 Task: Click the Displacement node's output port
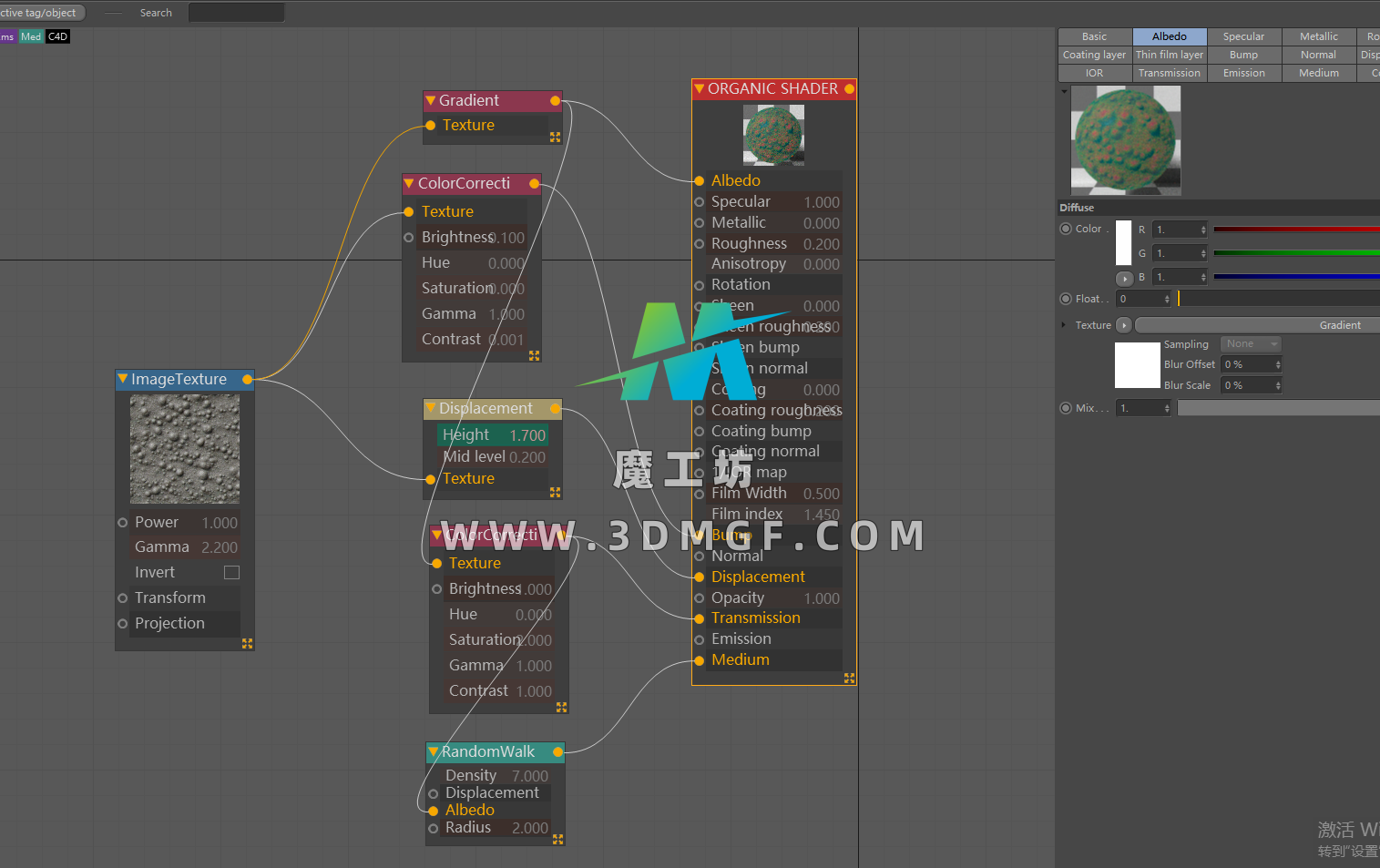pos(555,409)
